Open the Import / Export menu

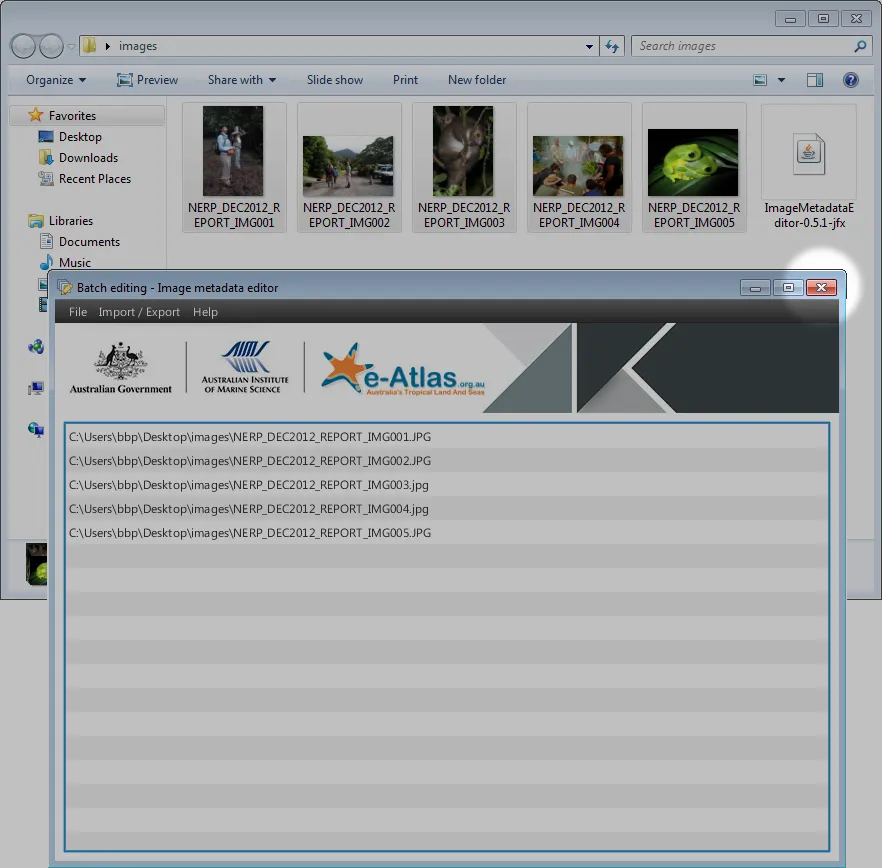[139, 312]
